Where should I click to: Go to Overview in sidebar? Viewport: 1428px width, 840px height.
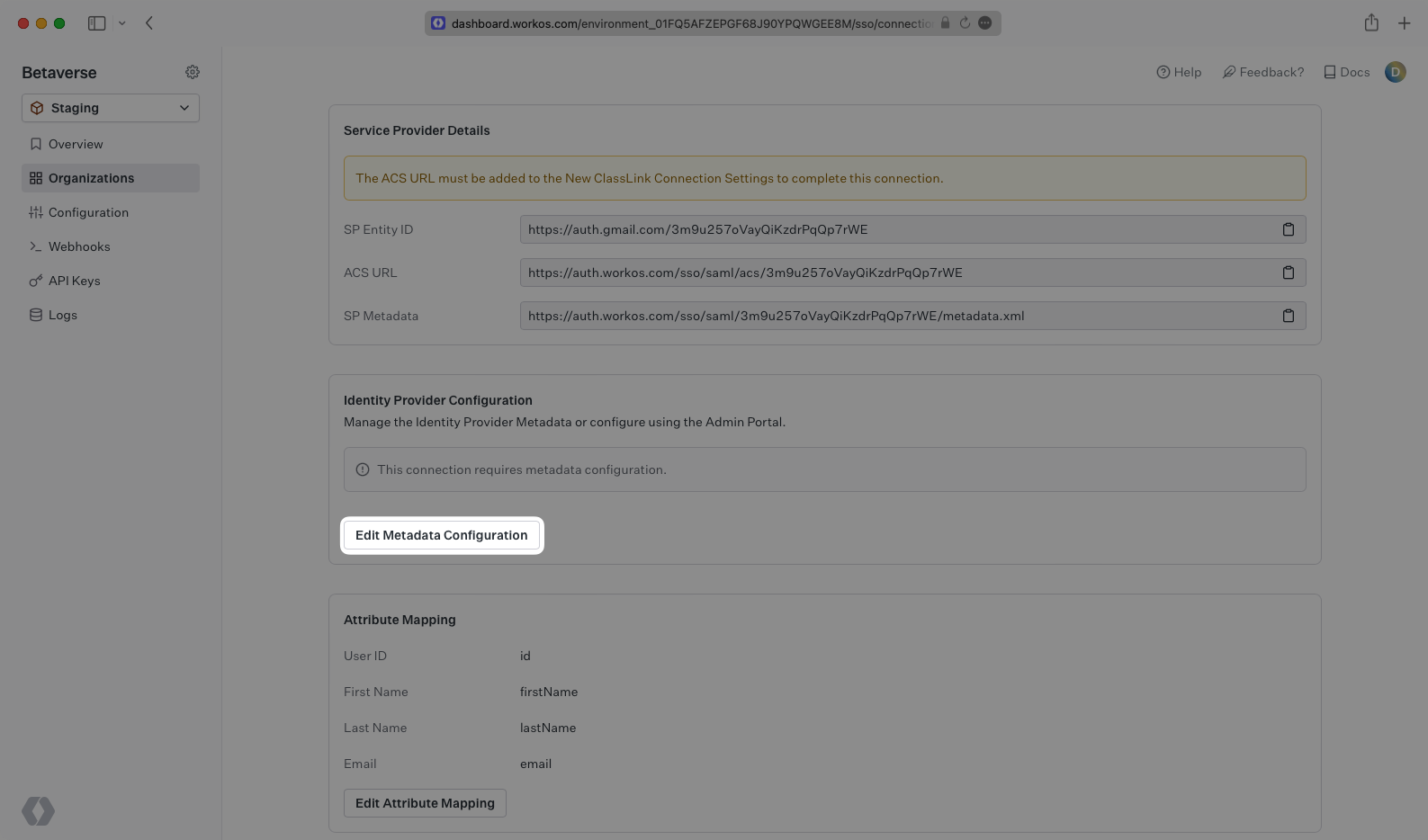[76, 144]
